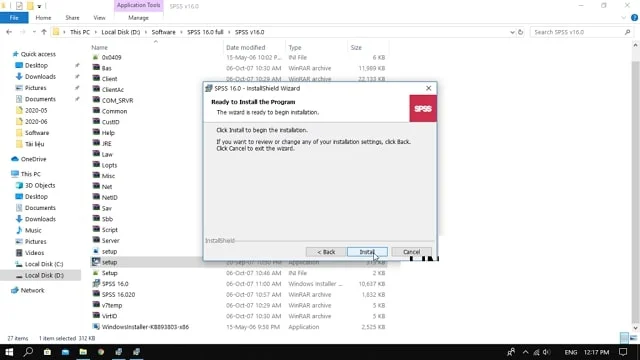Click Local Disk (D:) in address breadcrumb
The width and height of the screenshot is (640, 360).
pos(120,32)
